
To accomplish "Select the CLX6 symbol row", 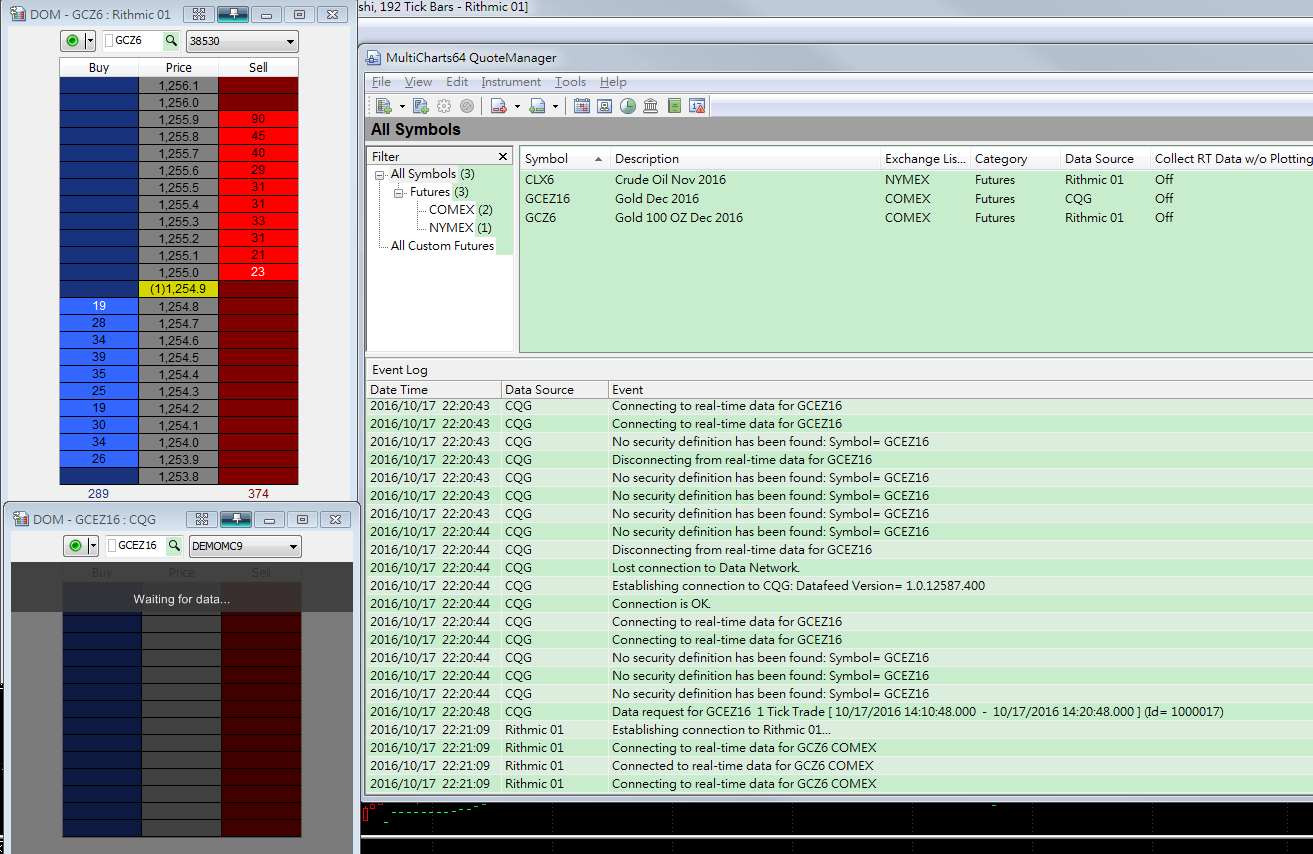I will [x=916, y=180].
